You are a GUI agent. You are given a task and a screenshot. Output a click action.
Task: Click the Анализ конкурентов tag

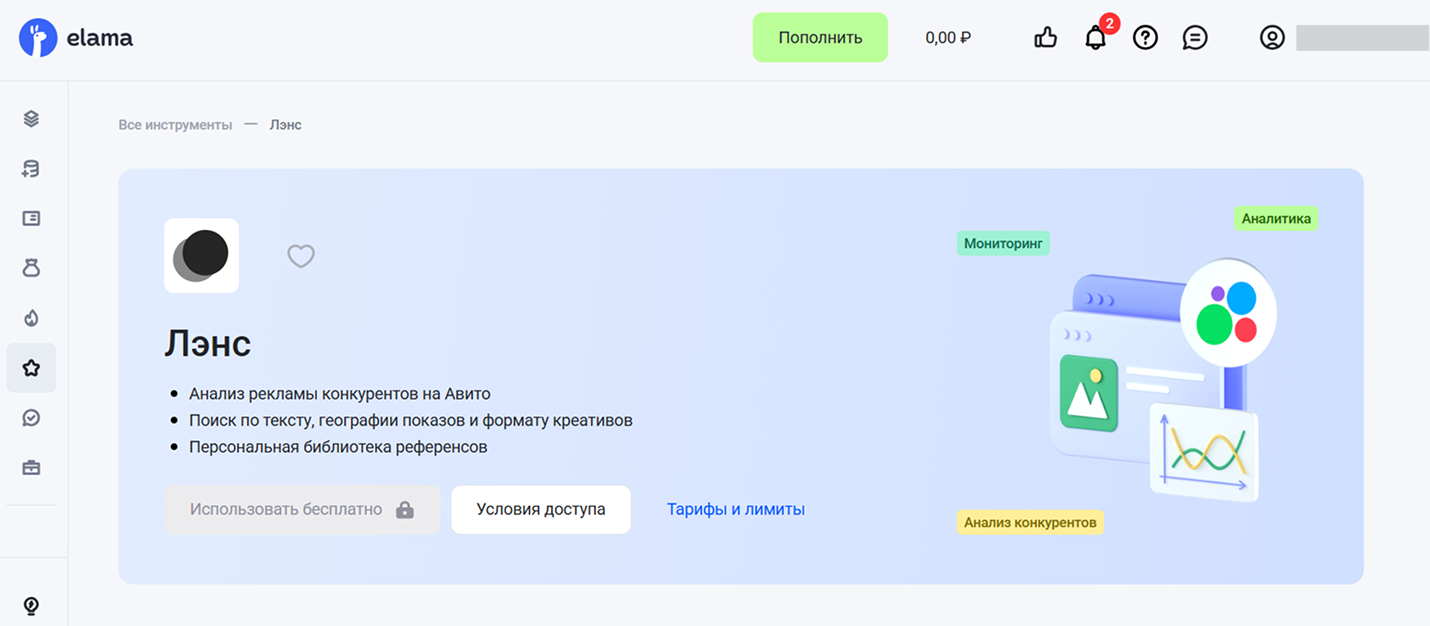click(1030, 522)
